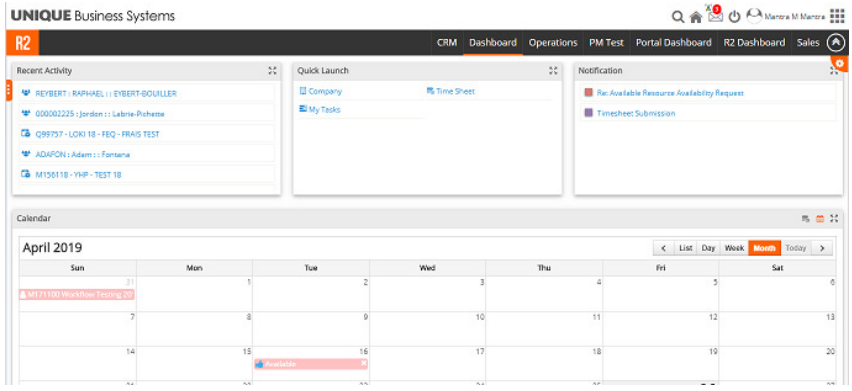Open the M171100 Workflow Testing event
Screen dimensions: 852x391
(77, 294)
